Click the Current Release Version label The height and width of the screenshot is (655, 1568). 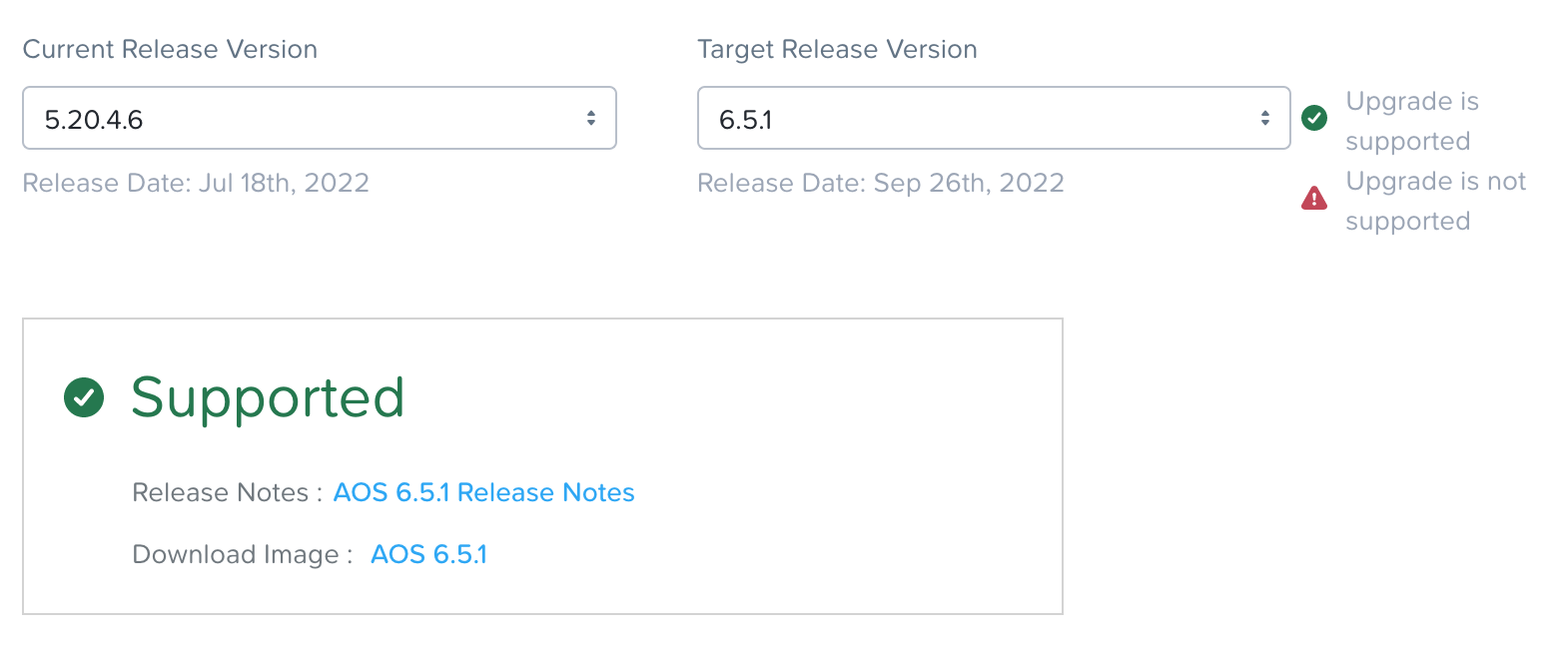coord(170,49)
